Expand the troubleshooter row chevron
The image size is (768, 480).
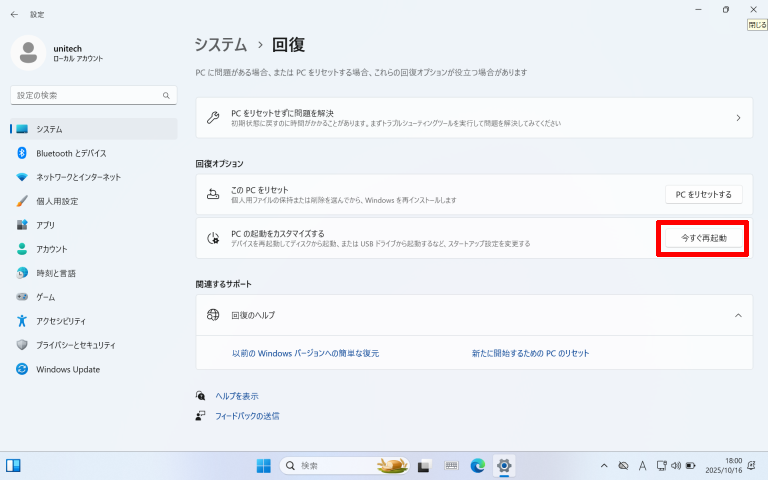(x=738, y=118)
